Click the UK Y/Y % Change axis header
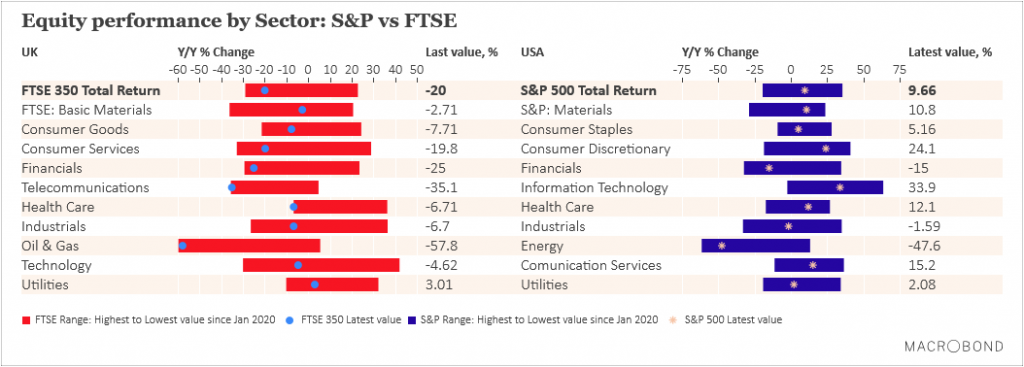 point(216,52)
